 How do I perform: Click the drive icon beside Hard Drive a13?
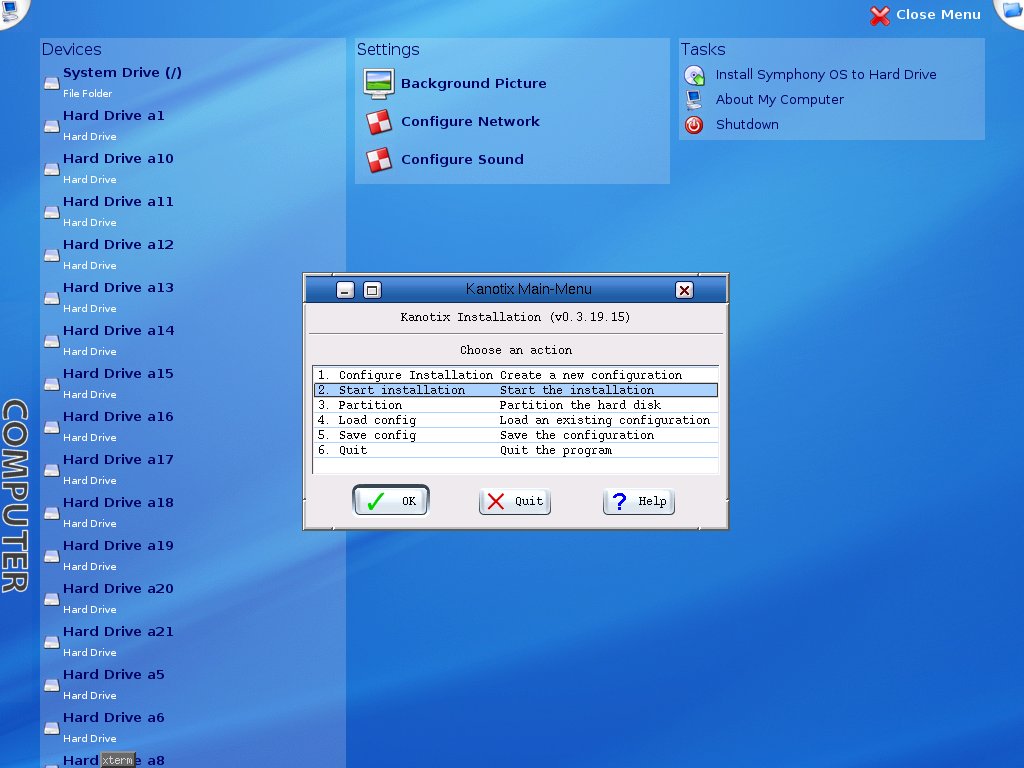tap(52, 299)
